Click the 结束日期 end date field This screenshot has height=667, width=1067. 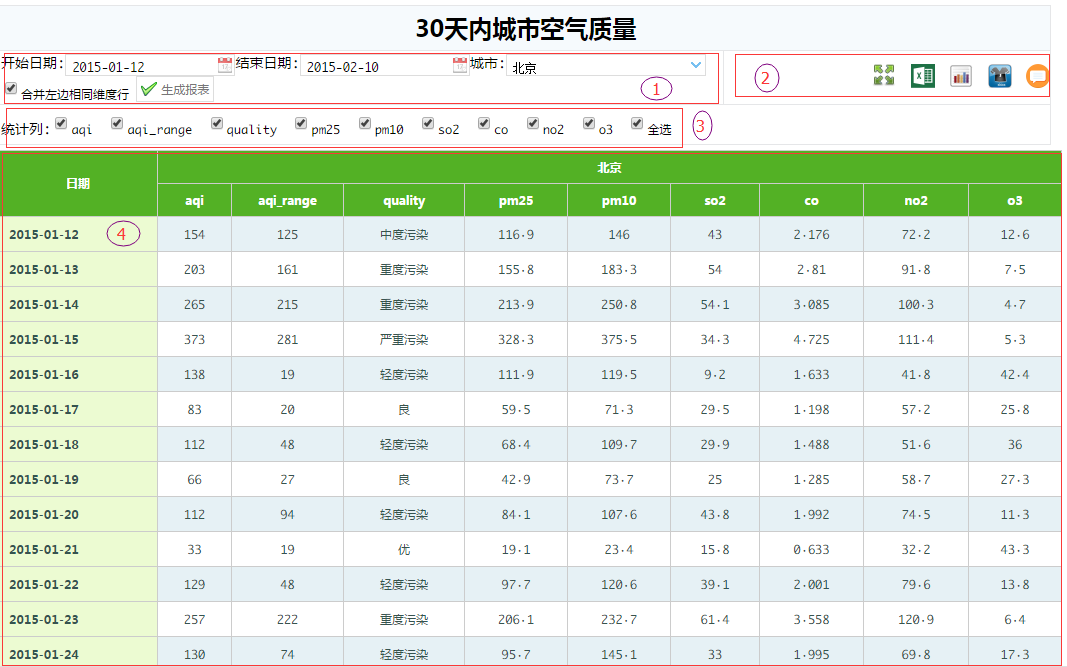(375, 67)
